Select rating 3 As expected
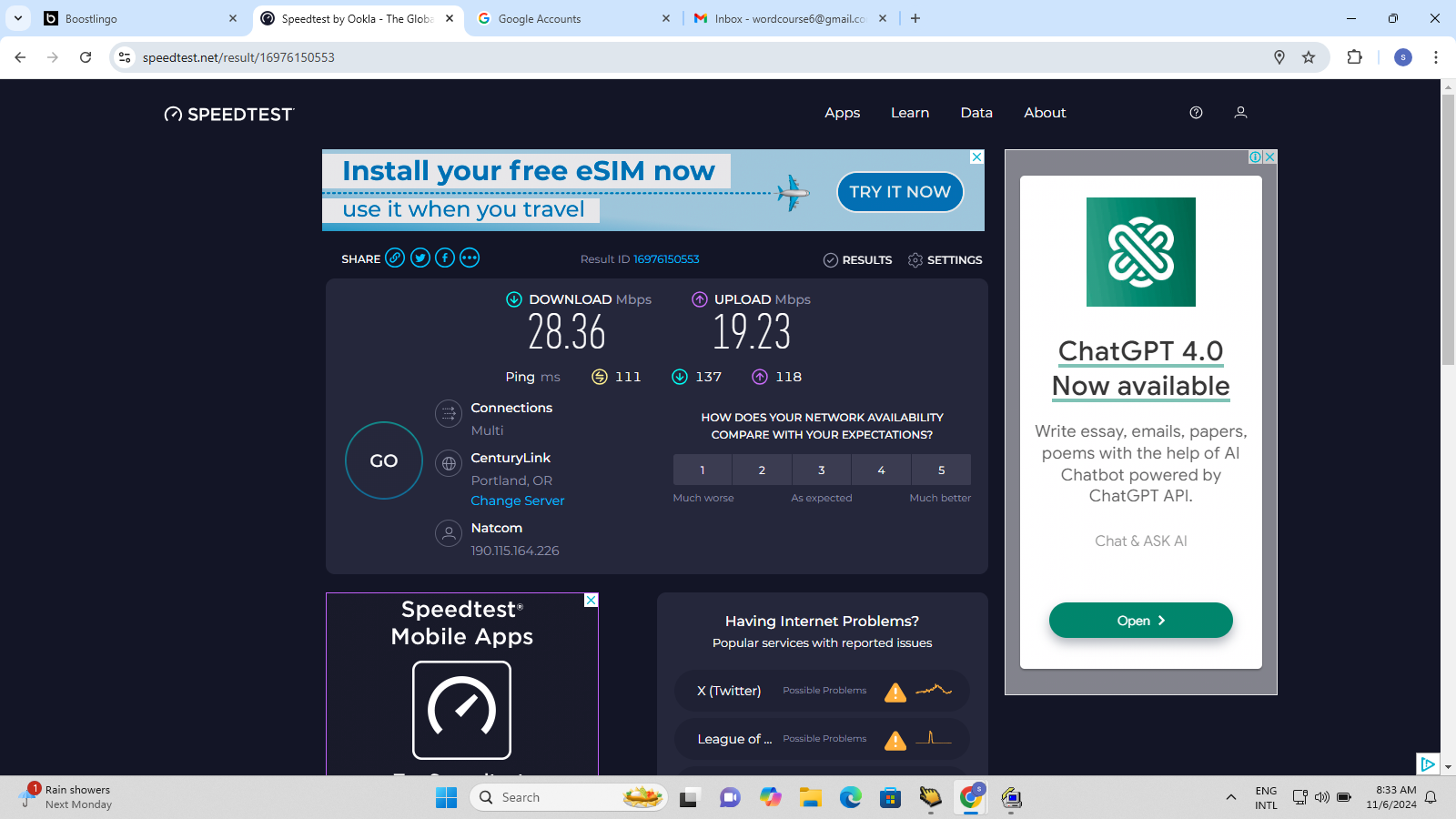1456x819 pixels. (x=822, y=470)
